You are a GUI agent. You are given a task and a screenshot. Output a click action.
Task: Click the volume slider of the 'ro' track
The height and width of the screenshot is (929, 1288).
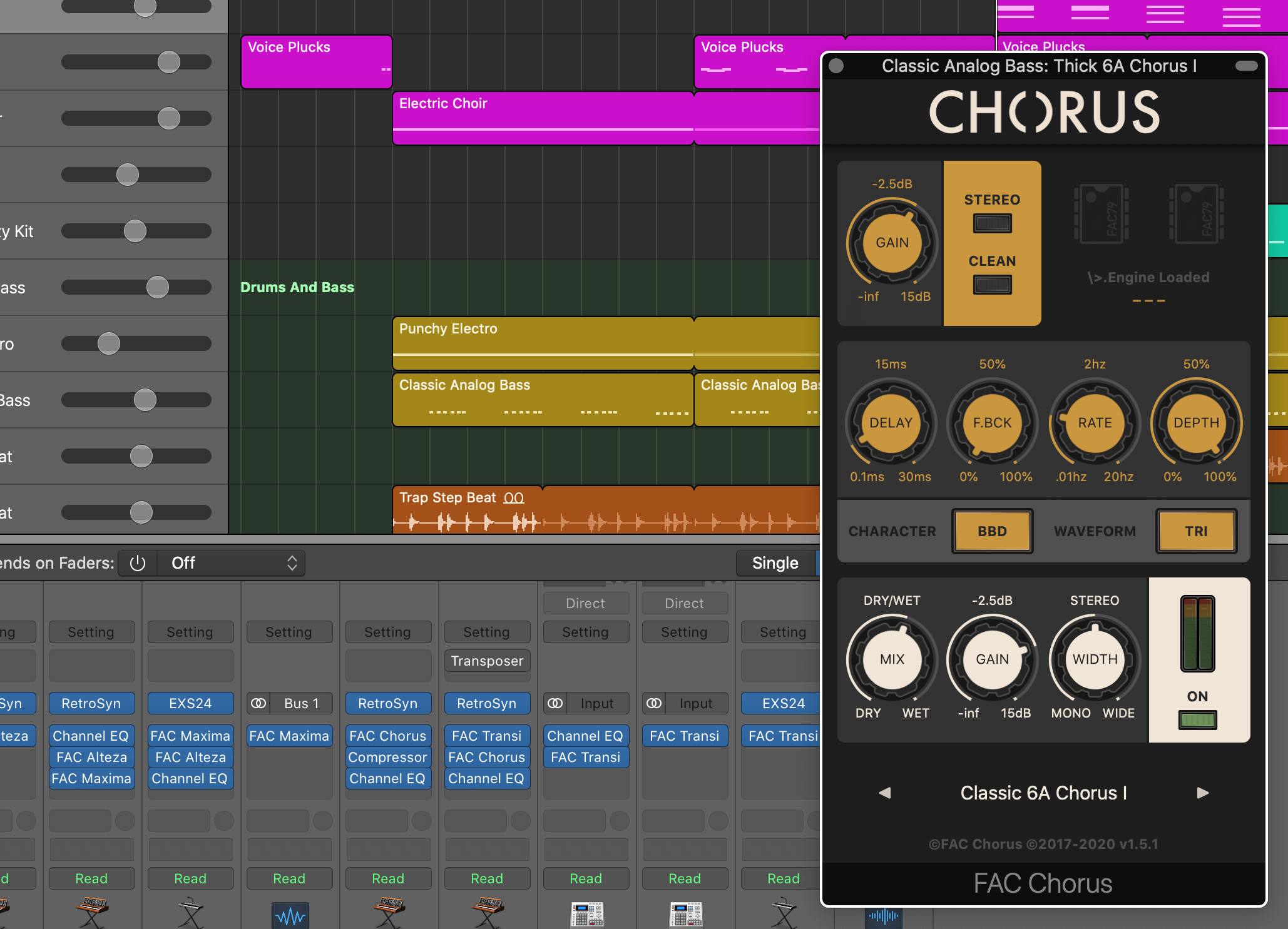(135, 343)
